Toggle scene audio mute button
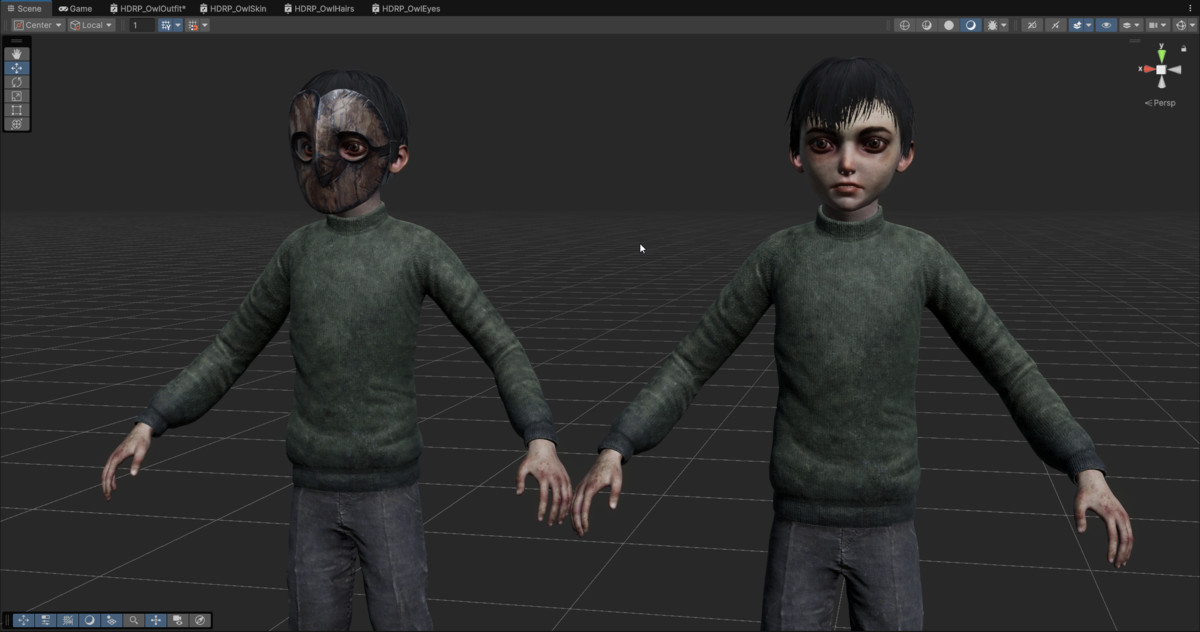1200x632 pixels. pos(1056,25)
